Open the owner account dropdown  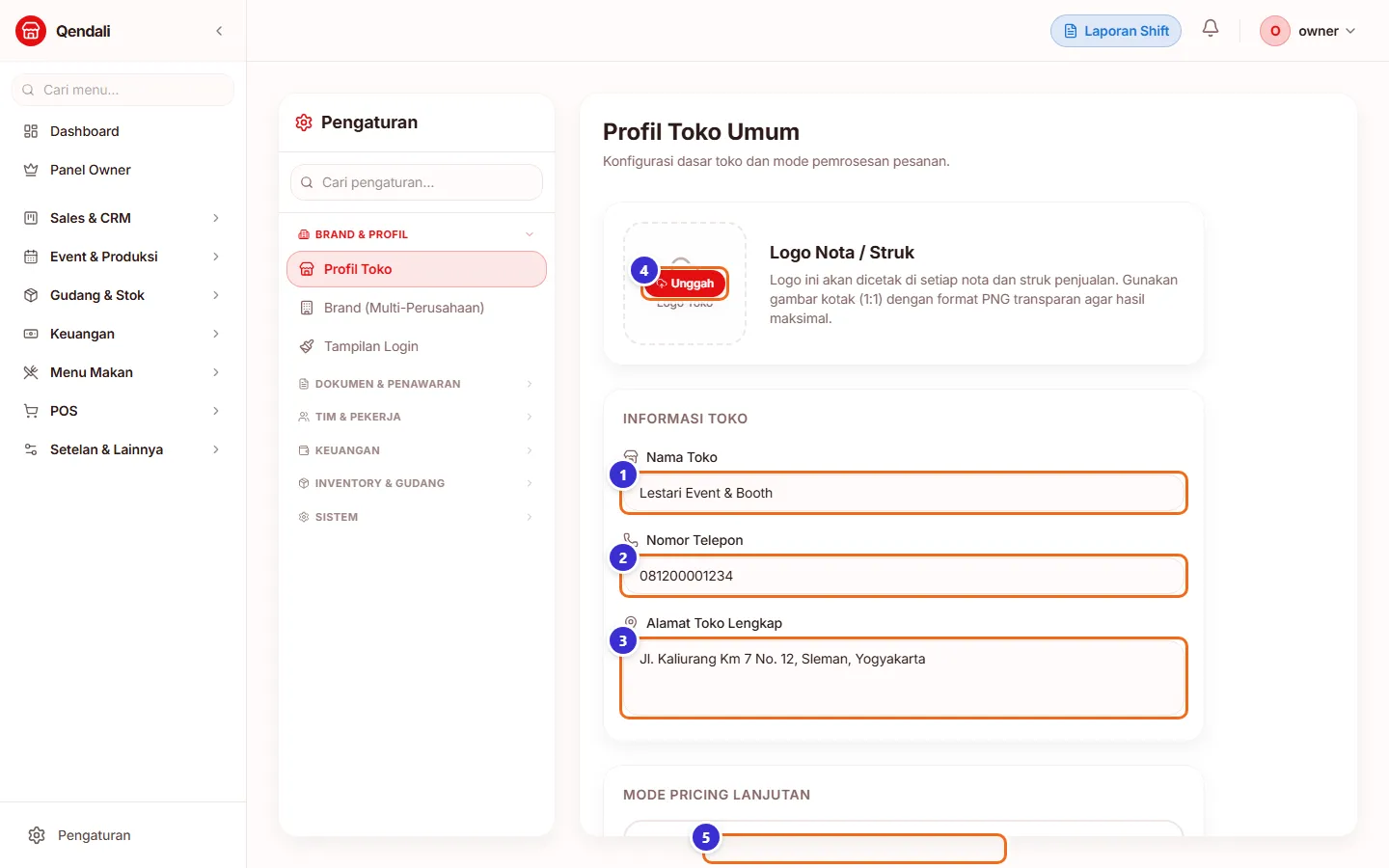[1309, 31]
